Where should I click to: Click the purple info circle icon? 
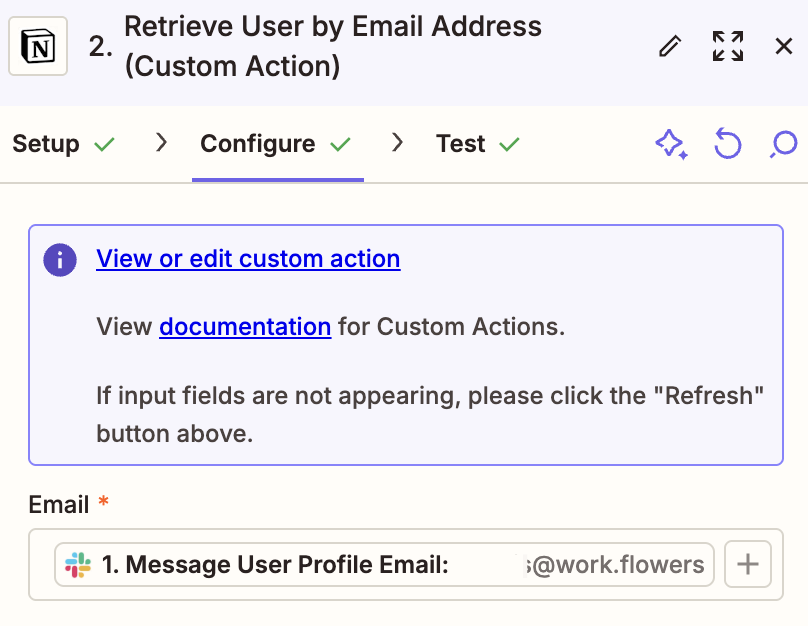(60, 260)
